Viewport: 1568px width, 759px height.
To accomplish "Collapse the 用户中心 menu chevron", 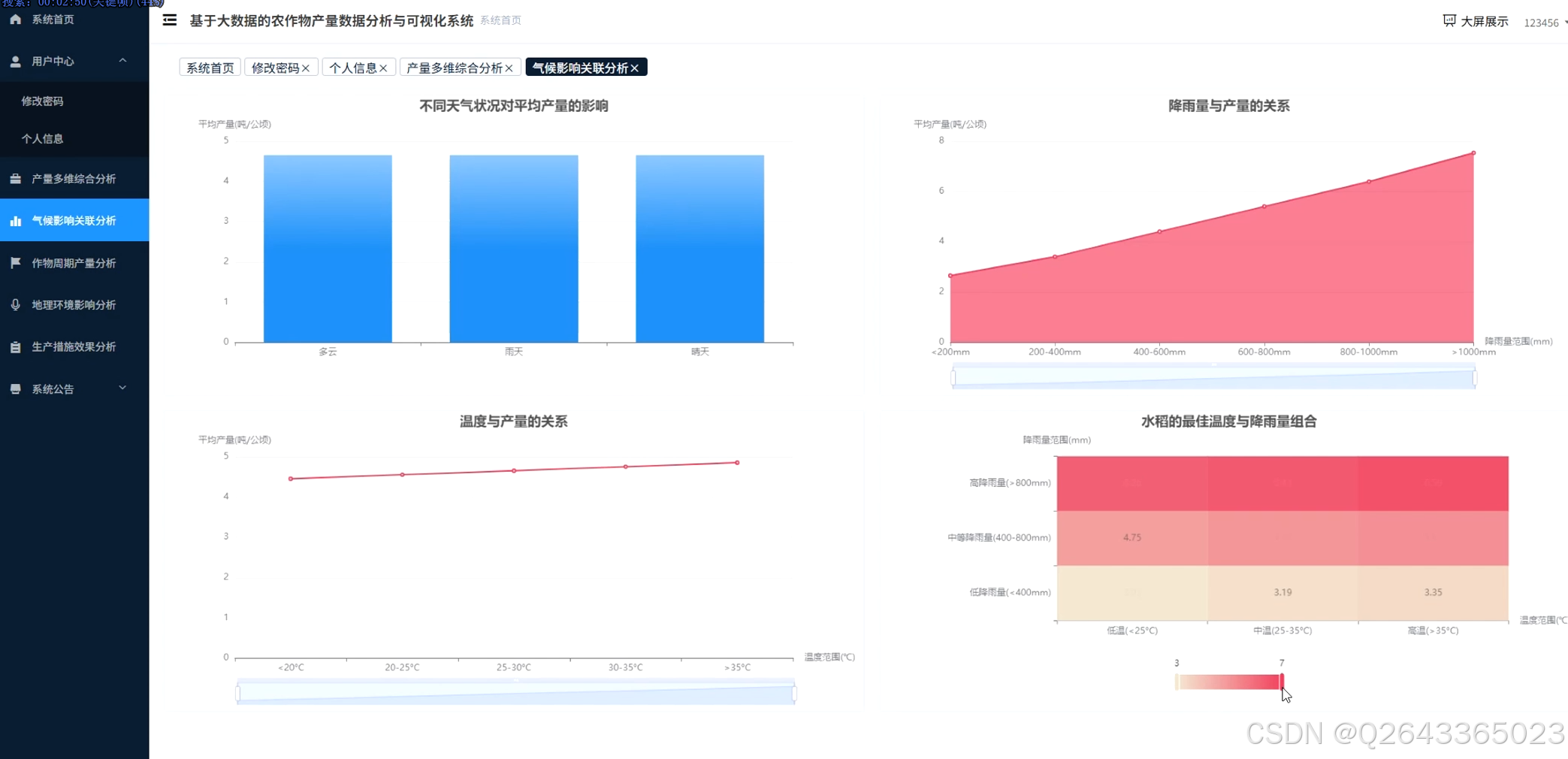I will click(x=122, y=61).
